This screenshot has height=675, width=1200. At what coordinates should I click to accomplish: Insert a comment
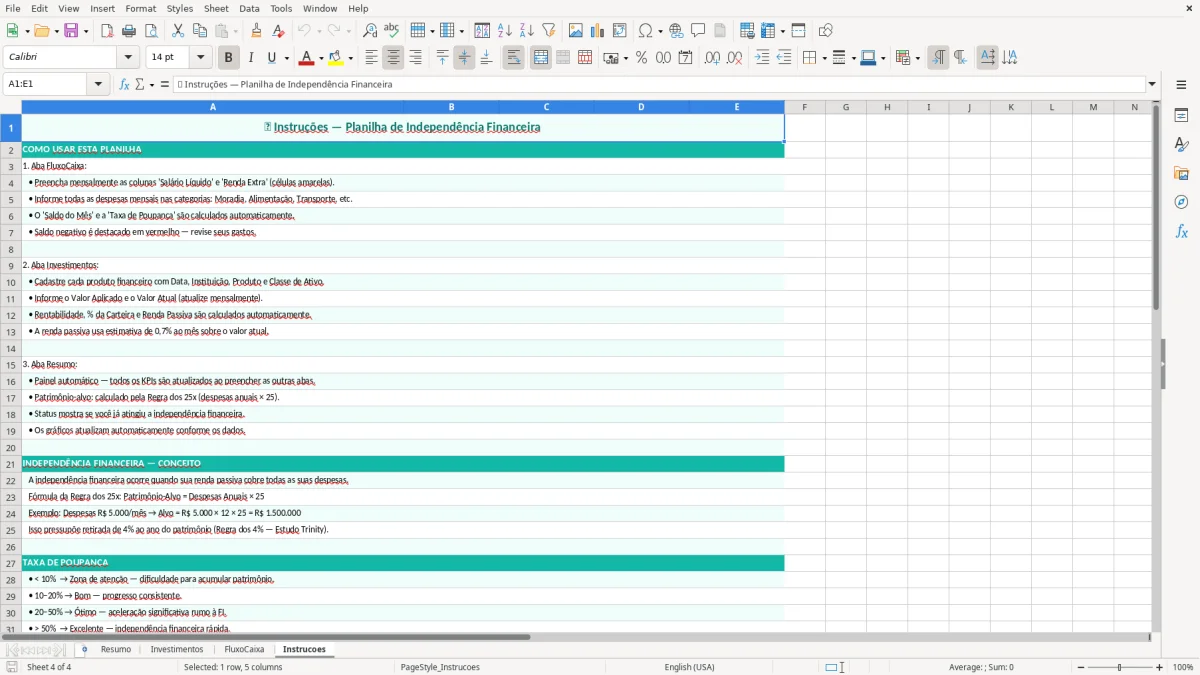pyautogui.click(x=699, y=31)
